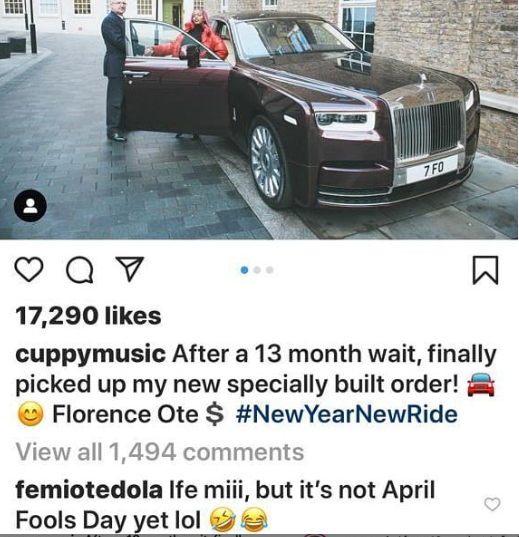
Task: Tap the caption text about 13 month wait
Action: click(256, 385)
